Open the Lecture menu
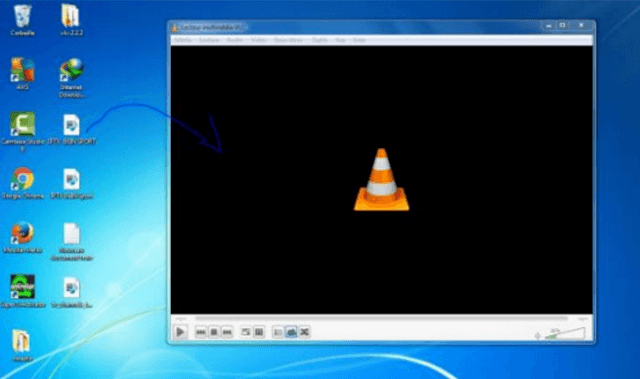Viewport: 640px width, 379px height. point(209,40)
